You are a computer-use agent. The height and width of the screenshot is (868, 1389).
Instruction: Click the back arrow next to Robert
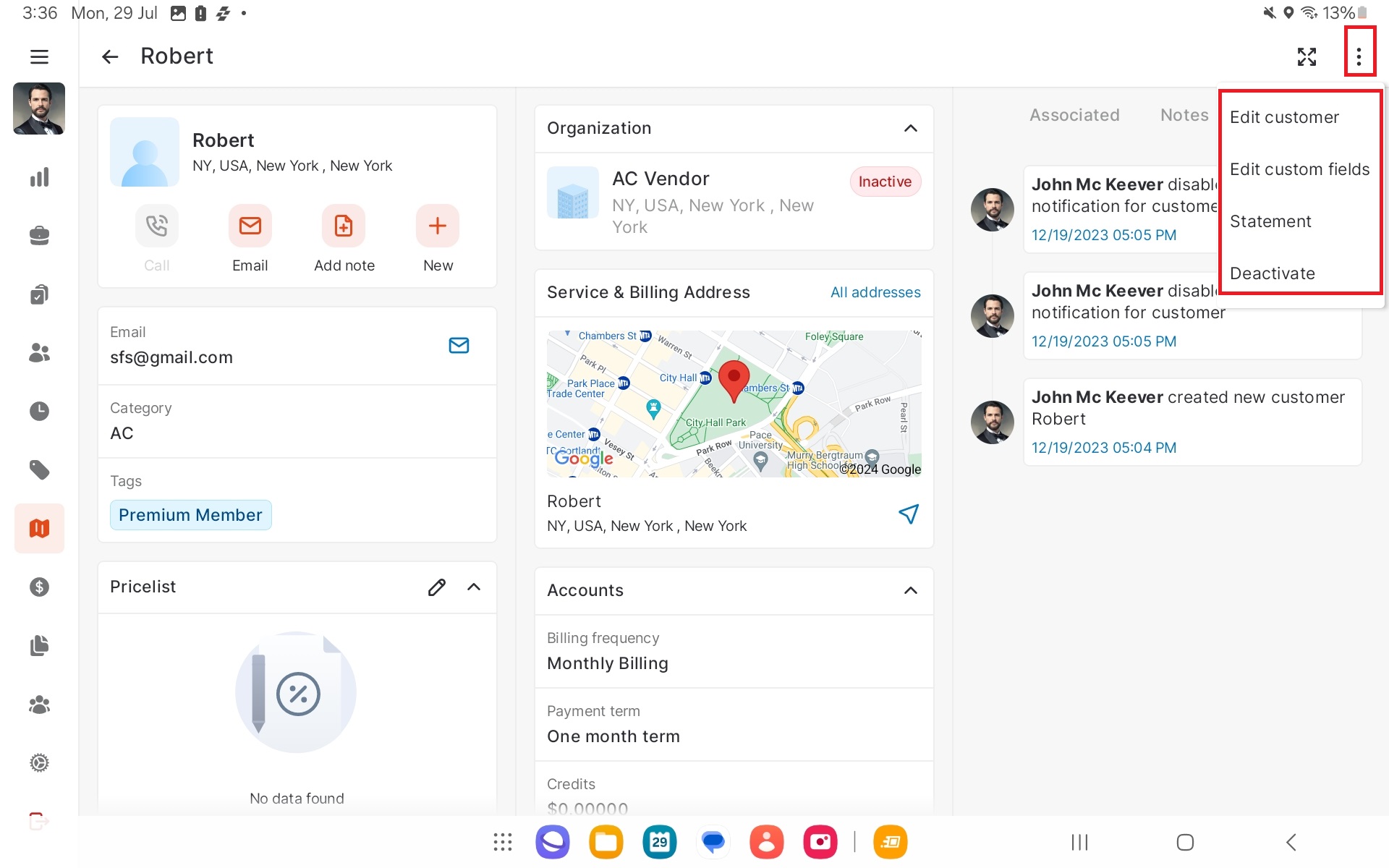click(x=109, y=56)
